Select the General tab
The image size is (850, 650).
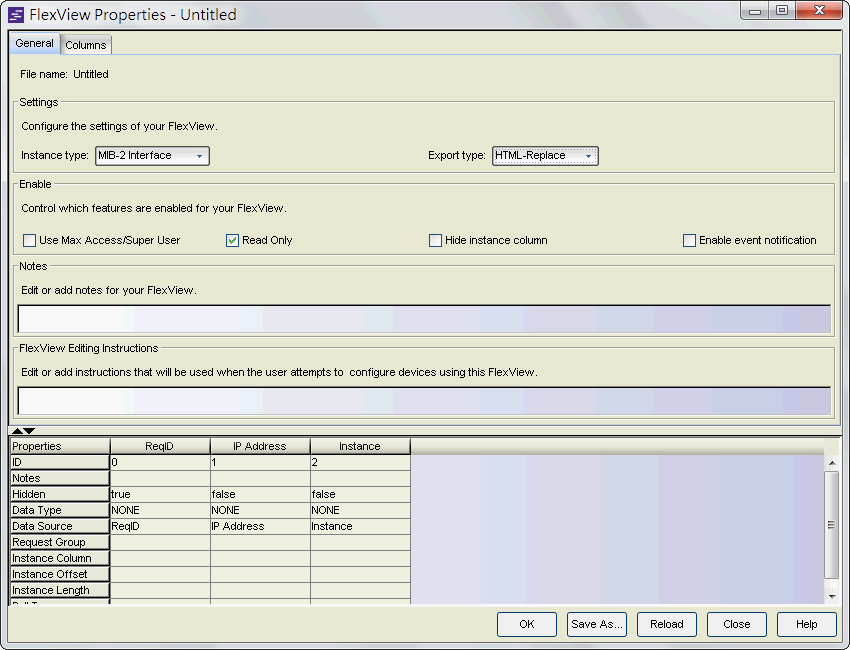click(34, 43)
